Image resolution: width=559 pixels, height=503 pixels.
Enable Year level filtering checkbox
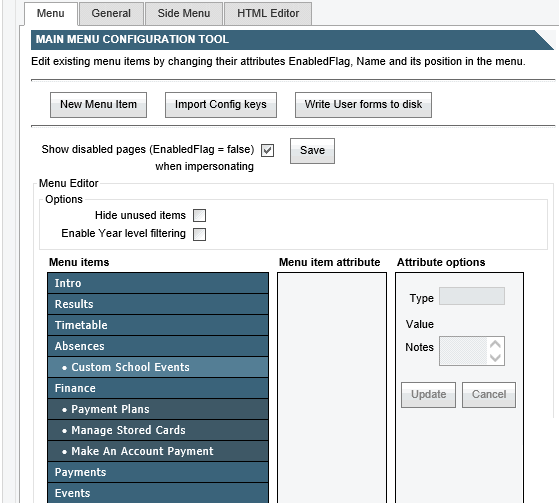(x=199, y=234)
